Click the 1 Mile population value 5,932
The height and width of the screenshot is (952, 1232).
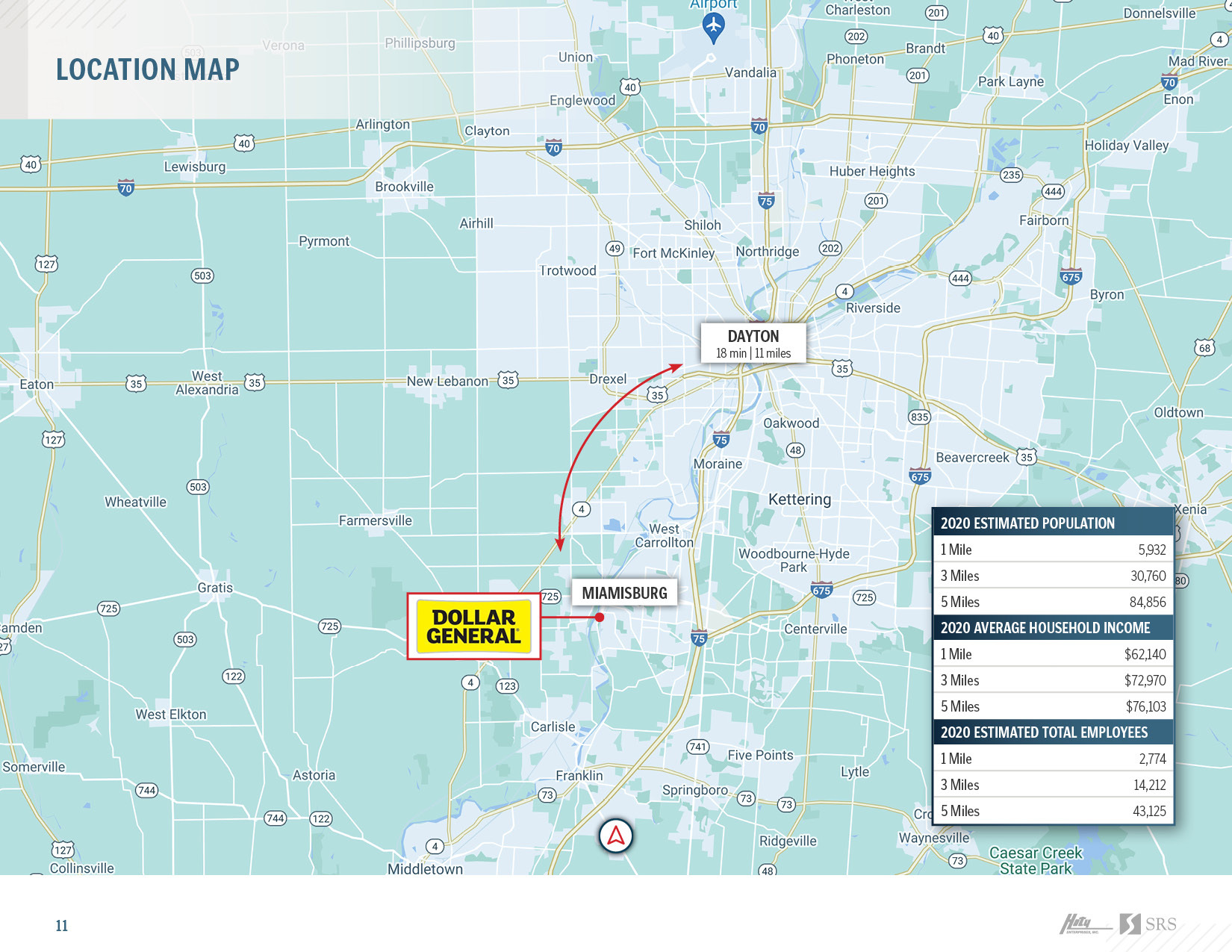tap(1151, 550)
